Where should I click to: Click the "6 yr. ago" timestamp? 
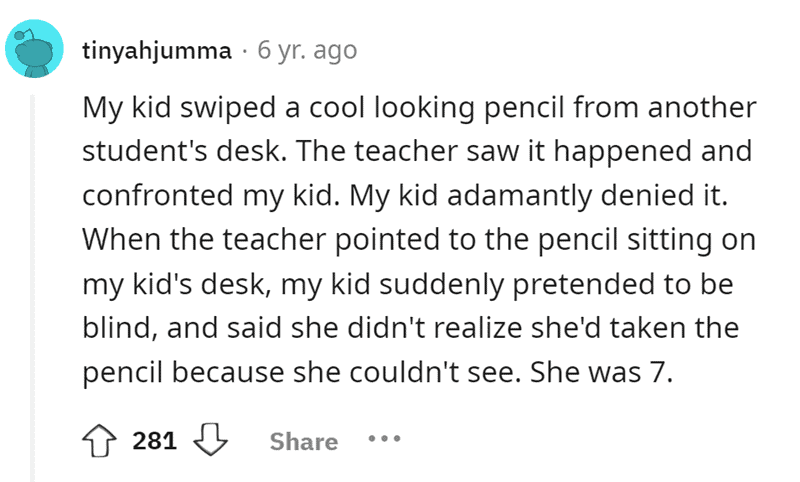tap(307, 50)
